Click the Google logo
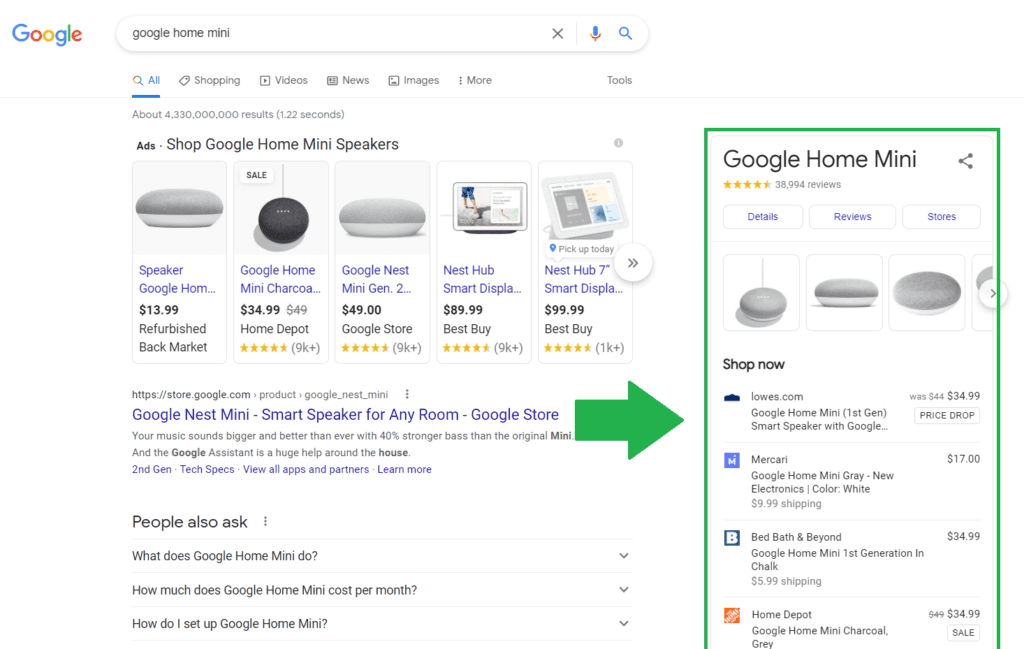This screenshot has height=649, width=1024. [x=47, y=34]
